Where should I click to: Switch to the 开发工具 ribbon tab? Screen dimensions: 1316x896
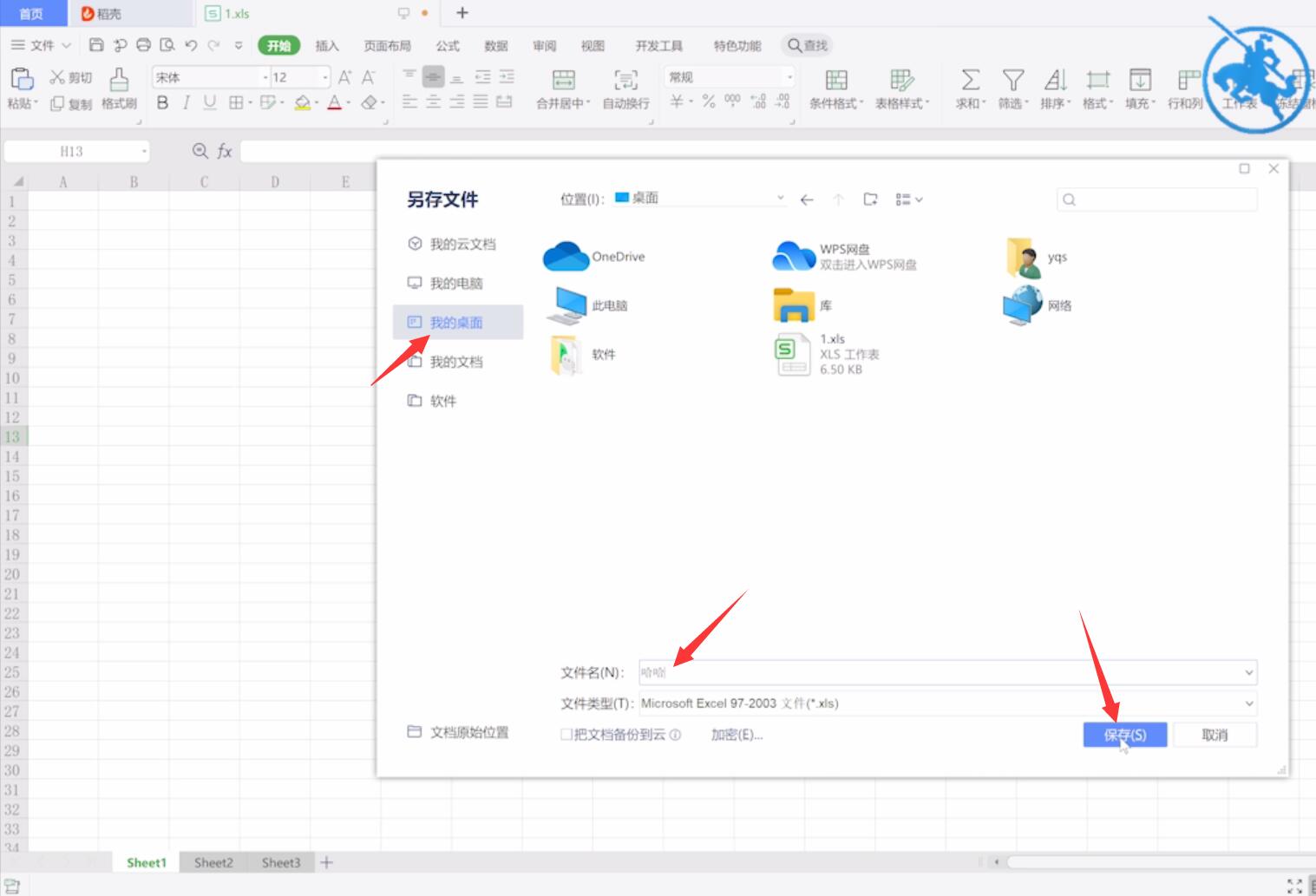(x=658, y=46)
